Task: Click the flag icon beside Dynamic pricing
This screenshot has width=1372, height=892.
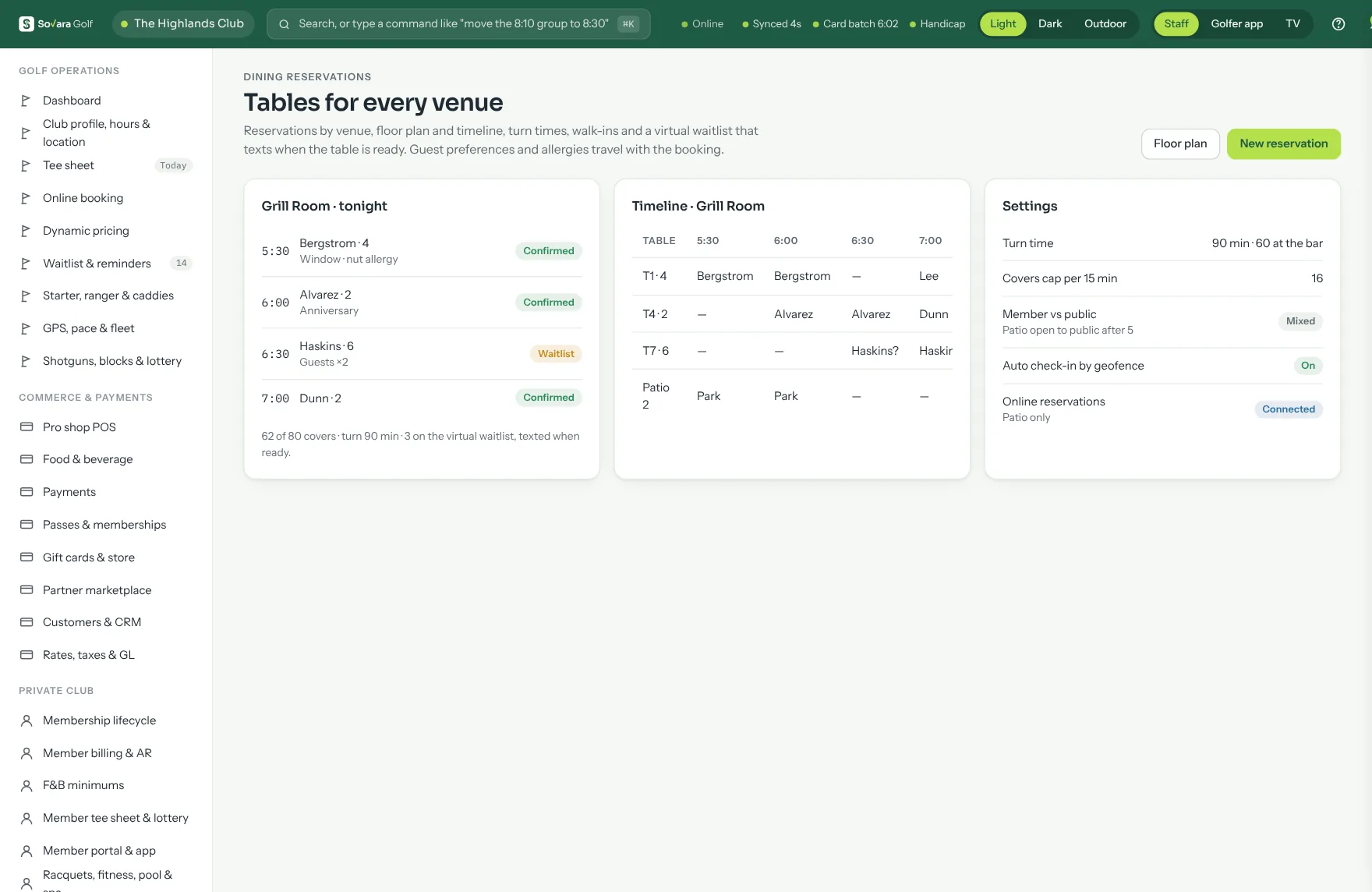Action: coord(26,231)
